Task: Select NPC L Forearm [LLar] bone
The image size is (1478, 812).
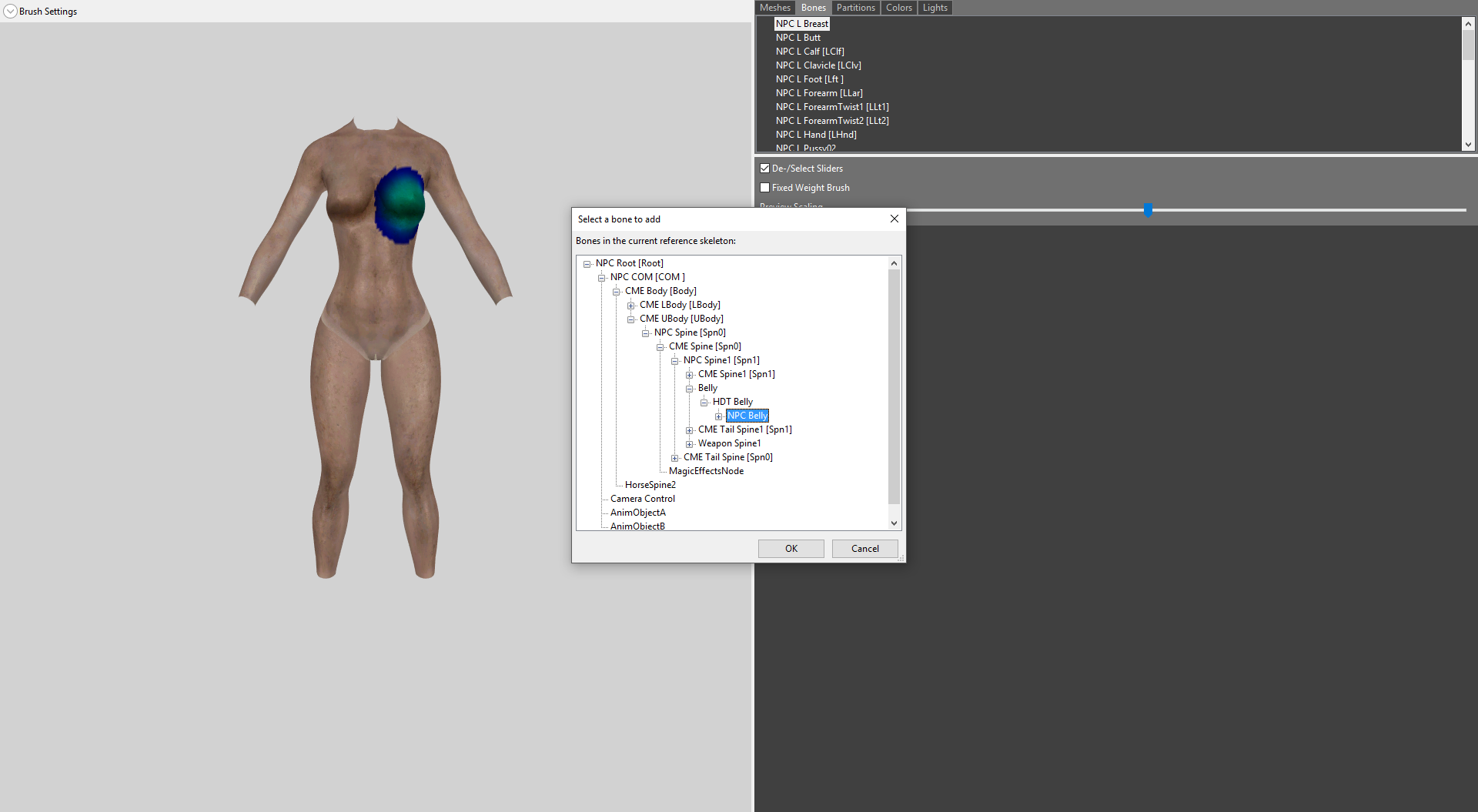Action: [x=819, y=93]
